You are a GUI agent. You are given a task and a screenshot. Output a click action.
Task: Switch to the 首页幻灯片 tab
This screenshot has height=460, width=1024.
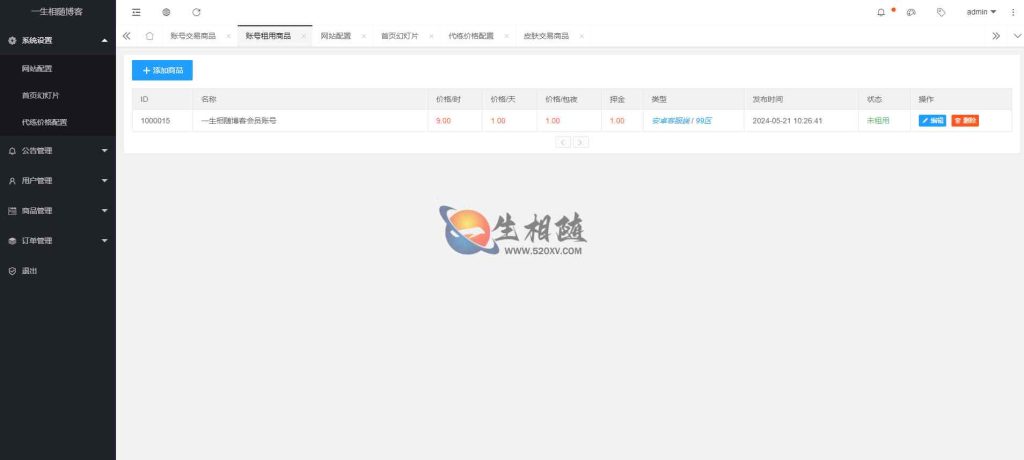point(400,36)
